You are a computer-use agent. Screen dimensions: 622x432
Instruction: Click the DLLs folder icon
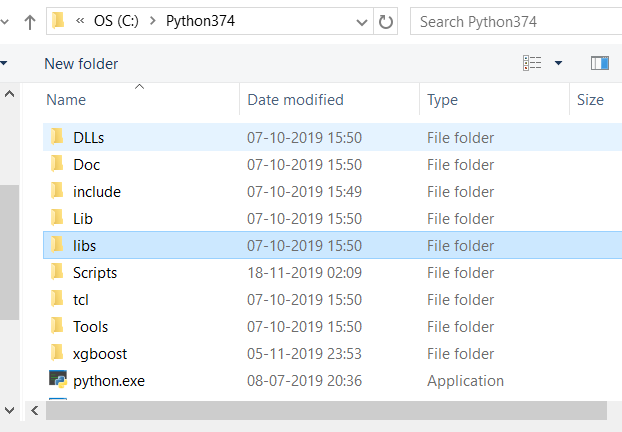point(57,136)
